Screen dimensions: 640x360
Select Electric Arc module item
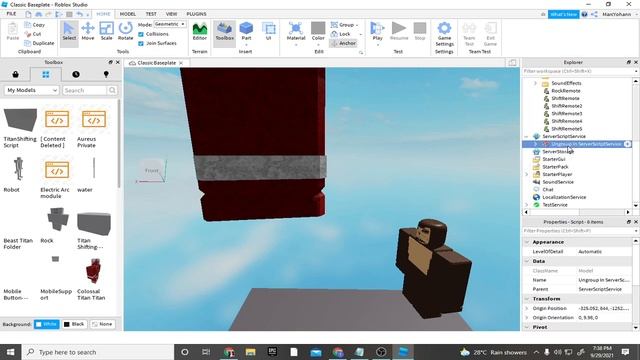click(x=57, y=178)
